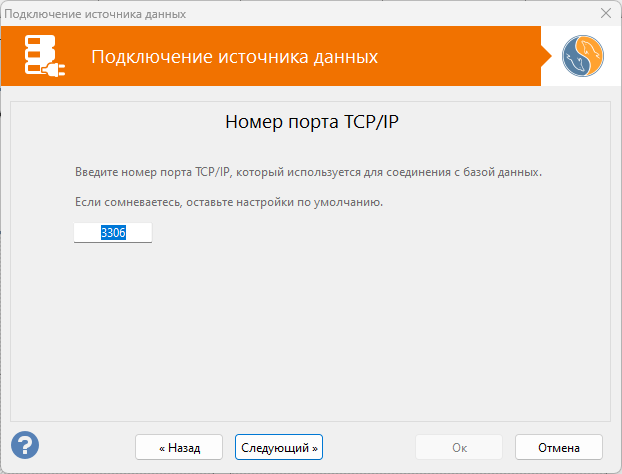Viewport: 622px width, 474px height.
Task: Click empty space in the grey content panel
Action: [310, 330]
